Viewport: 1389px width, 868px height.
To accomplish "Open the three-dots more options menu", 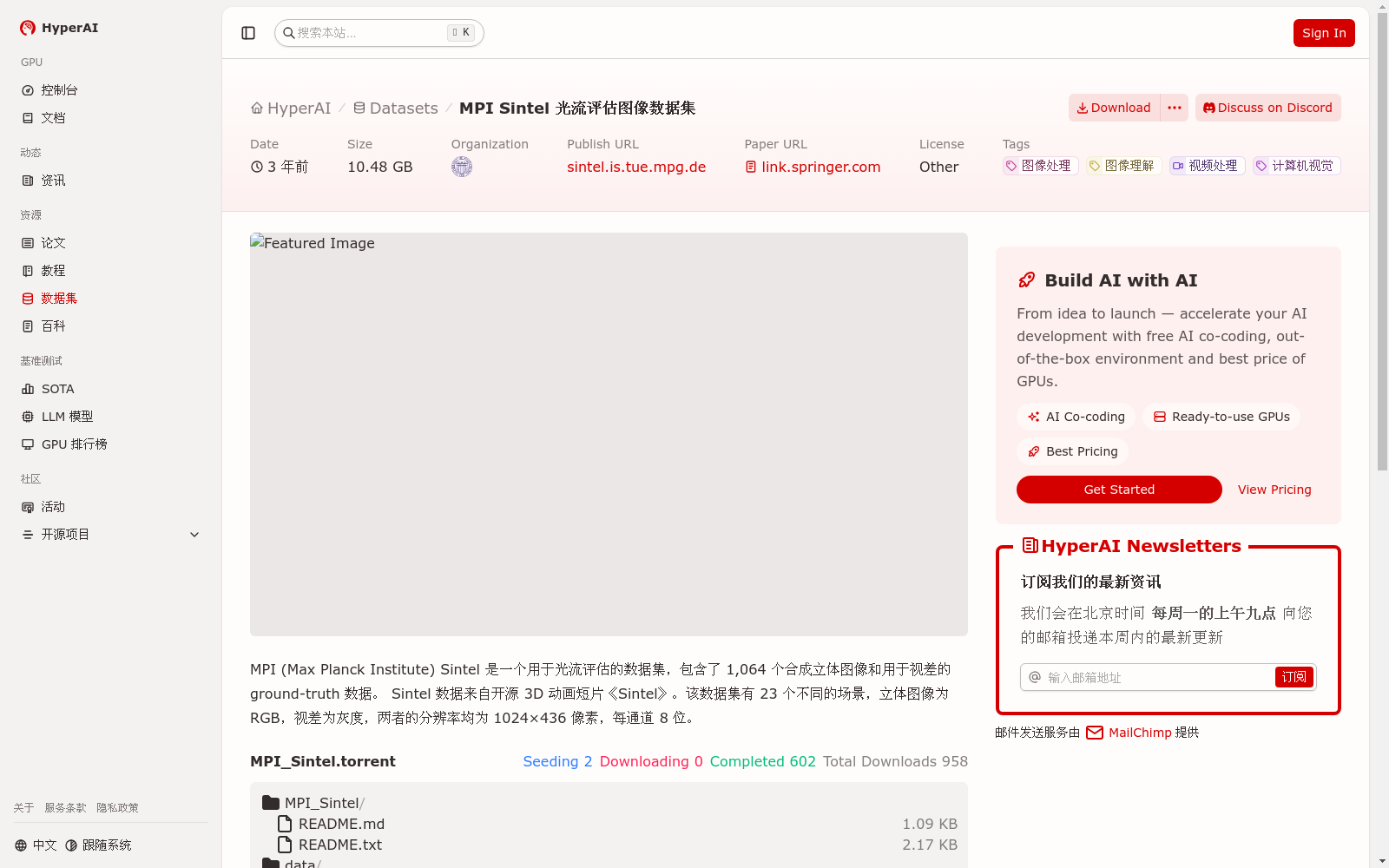I will [x=1175, y=108].
